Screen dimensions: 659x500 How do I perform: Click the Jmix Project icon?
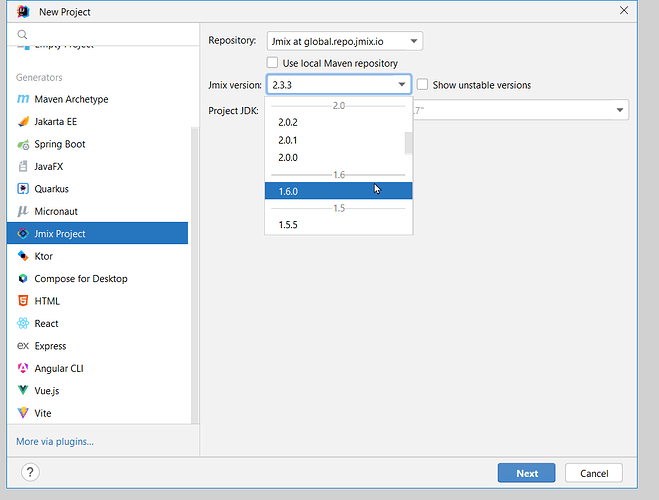click(23, 234)
